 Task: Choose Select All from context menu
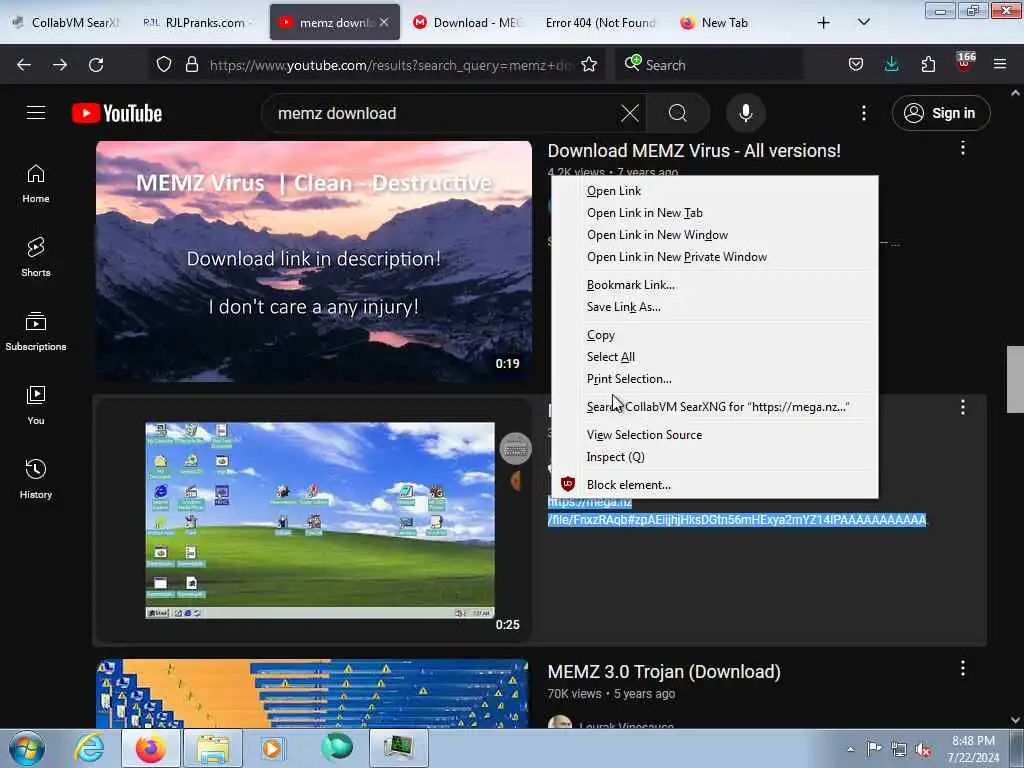tap(715, 357)
